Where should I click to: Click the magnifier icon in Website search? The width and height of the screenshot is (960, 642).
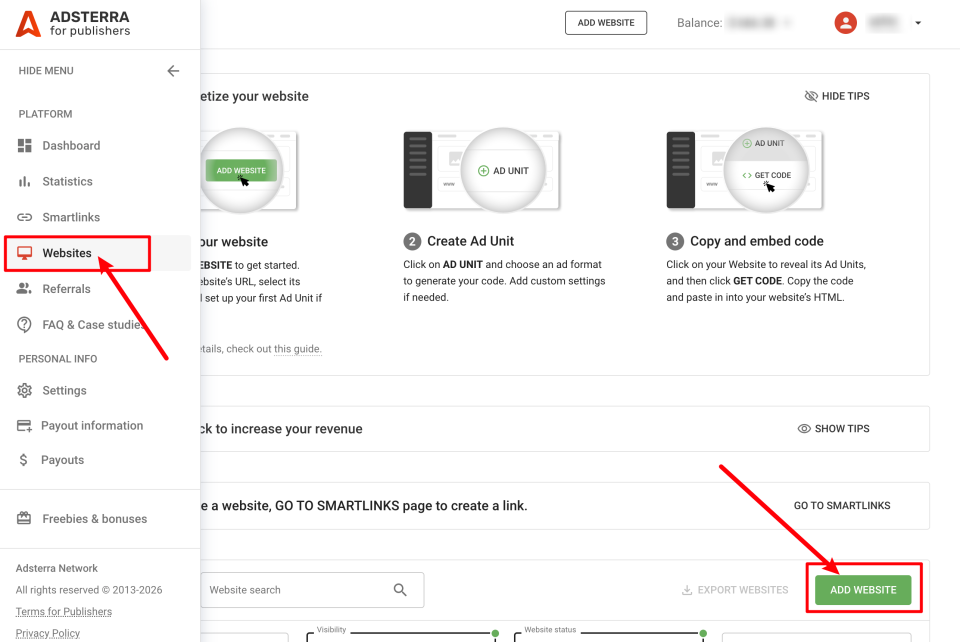400,590
